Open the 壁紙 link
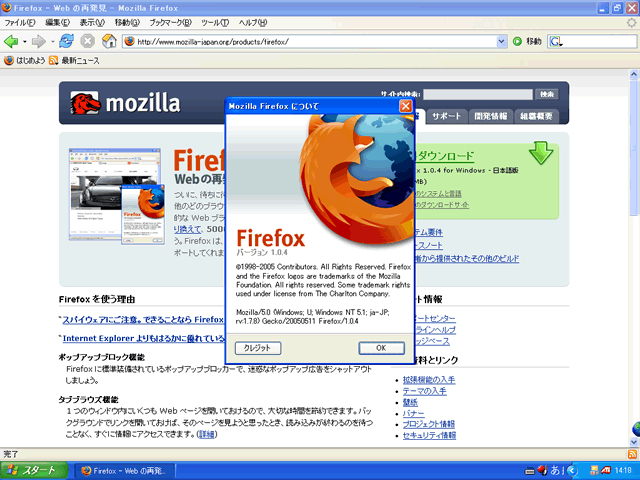640x480 pixels. pyautogui.click(x=410, y=402)
